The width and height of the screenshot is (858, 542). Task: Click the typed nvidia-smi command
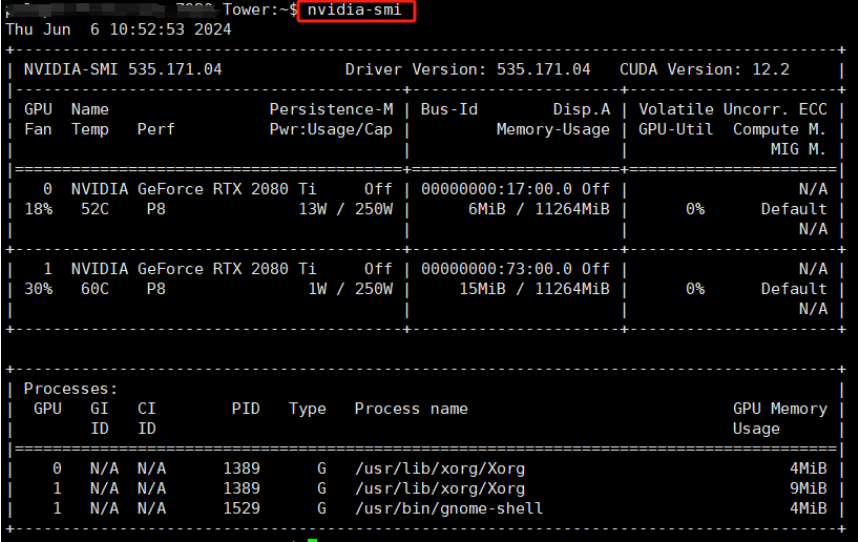pos(354,10)
